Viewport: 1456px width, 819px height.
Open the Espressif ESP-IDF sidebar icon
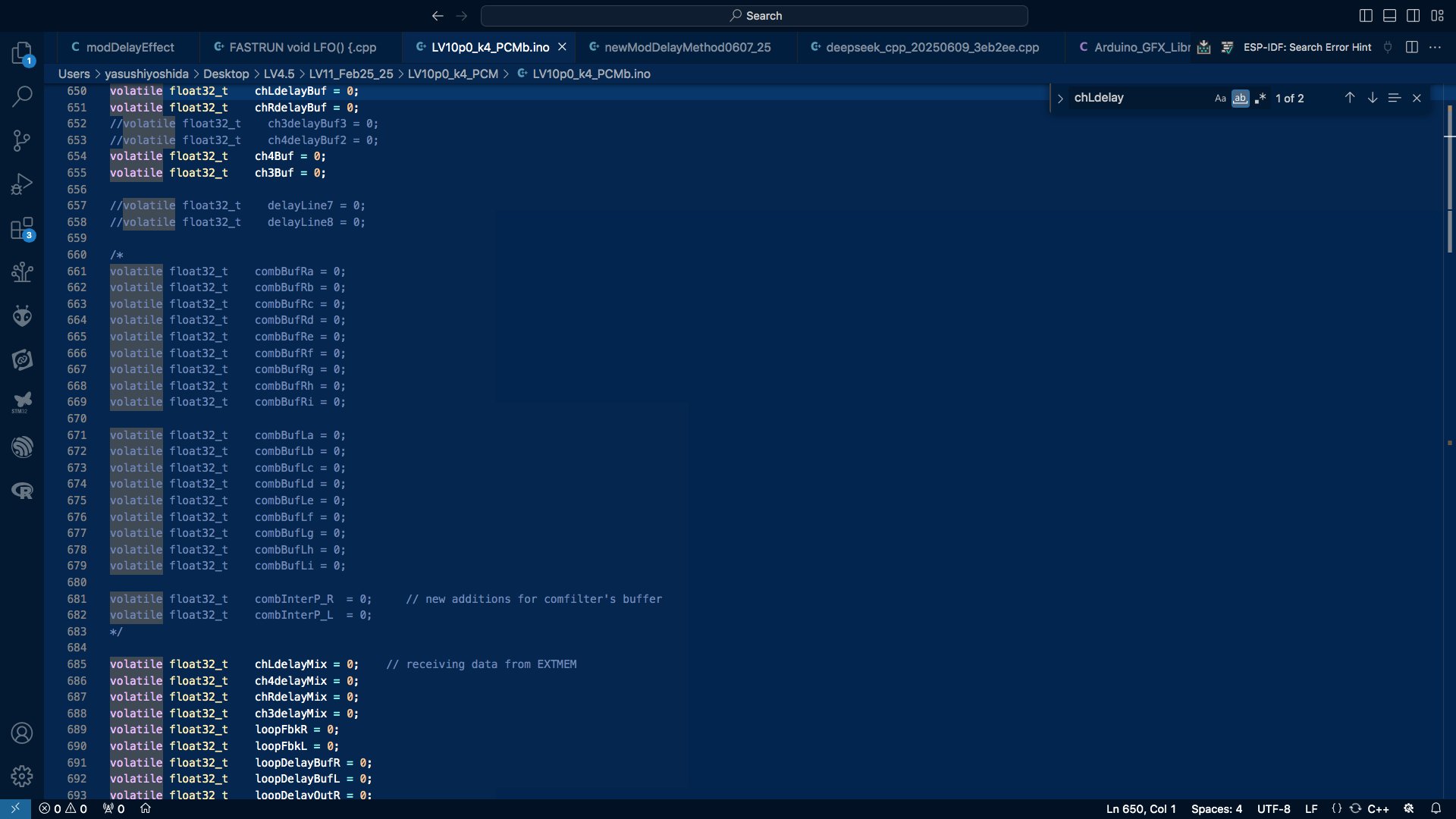tap(22, 447)
